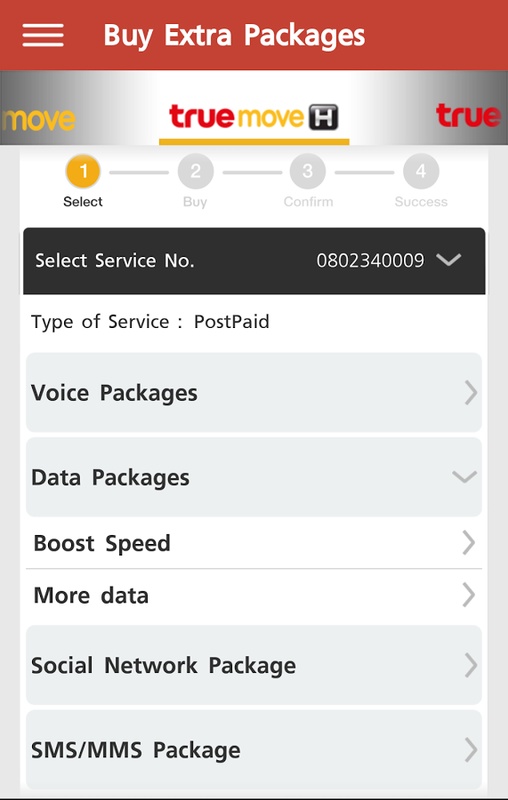Select the More data option
The width and height of the screenshot is (508, 800).
tap(254, 595)
